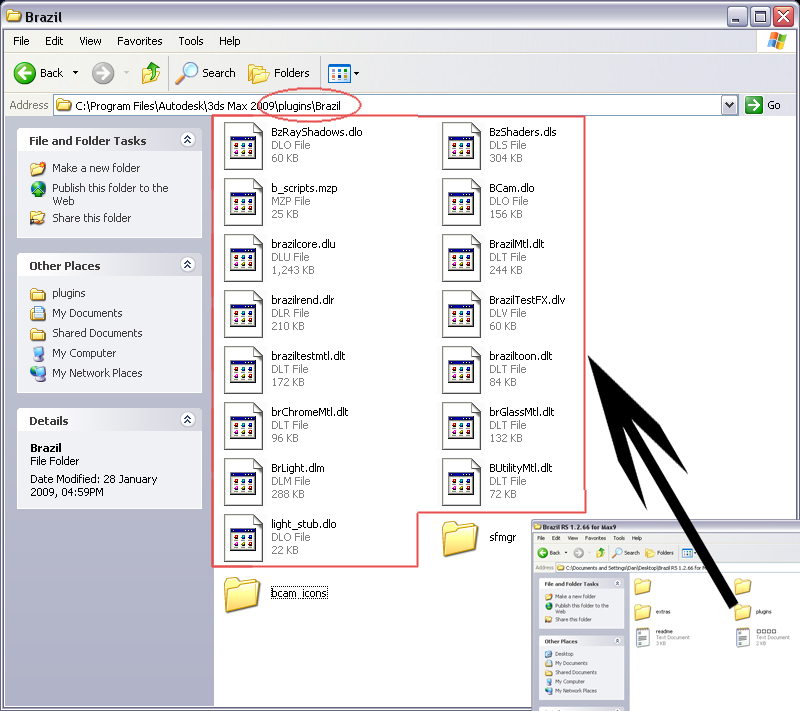The image size is (800, 711).
Task: Select extras folder in Brazil RS window
Action: 642,611
